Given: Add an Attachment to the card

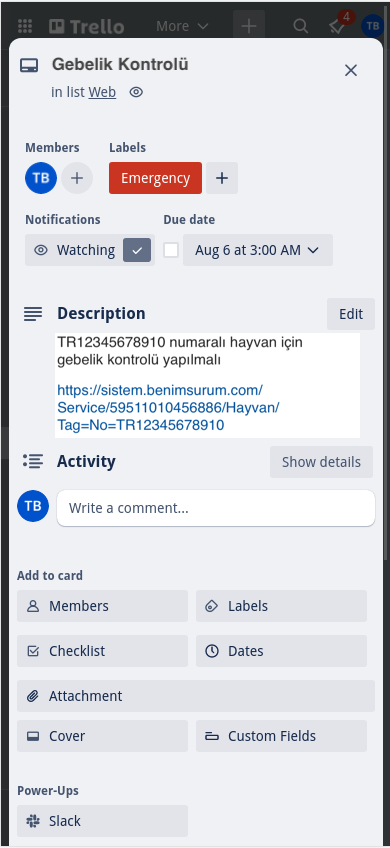Looking at the screenshot, I should (196, 695).
